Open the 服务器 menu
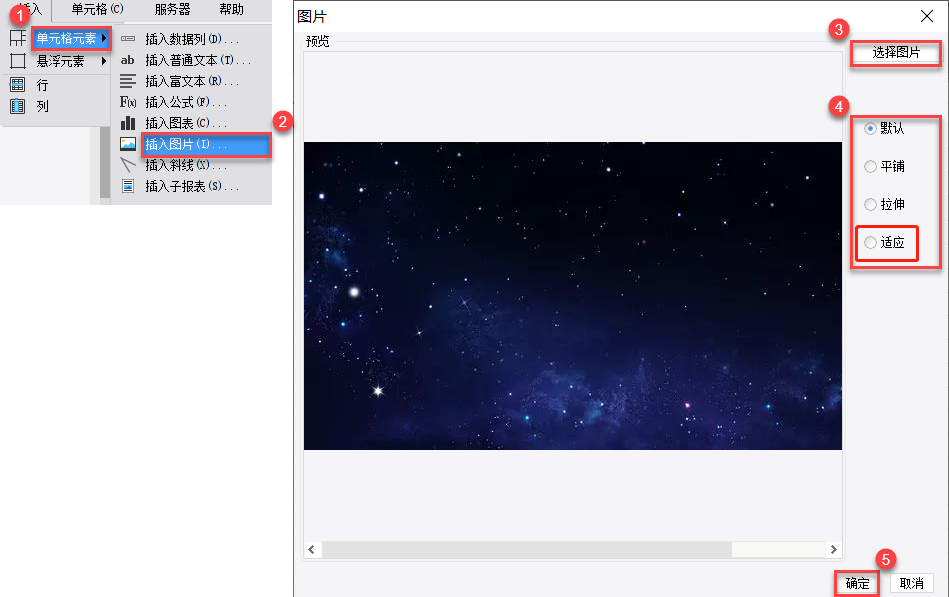Image resolution: width=949 pixels, height=597 pixels. pyautogui.click(x=172, y=10)
